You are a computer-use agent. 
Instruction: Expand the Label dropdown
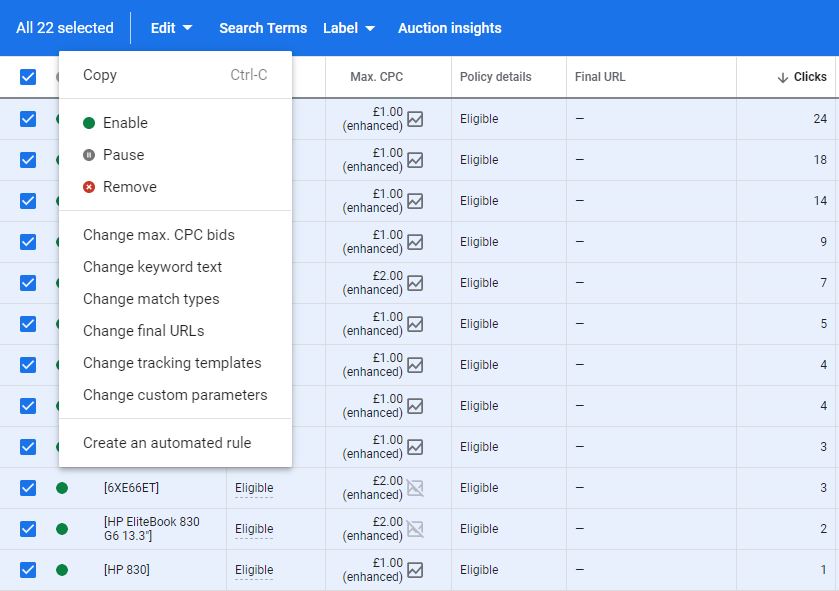[349, 28]
